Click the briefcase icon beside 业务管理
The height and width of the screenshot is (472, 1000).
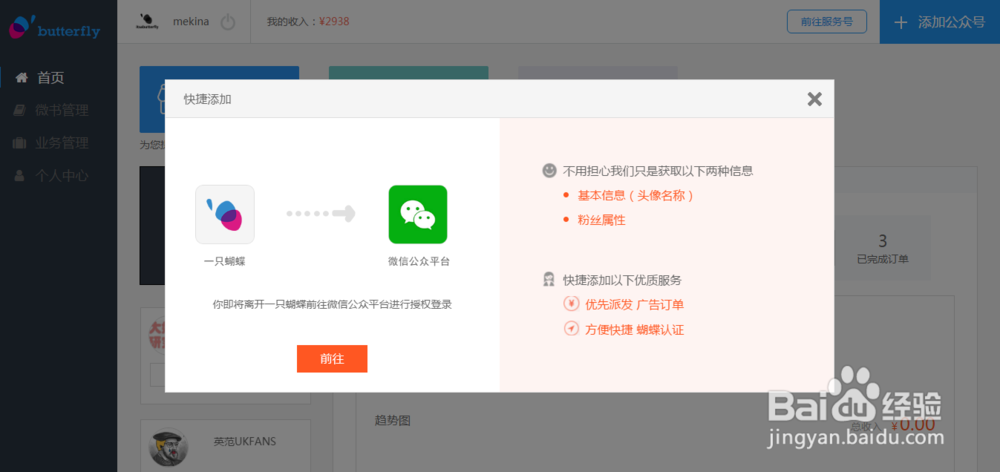[x=20, y=143]
